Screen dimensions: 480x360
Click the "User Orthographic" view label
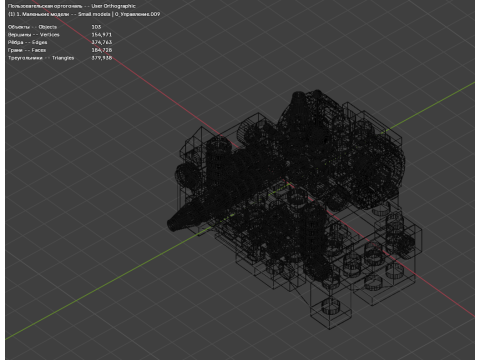click(113, 6)
